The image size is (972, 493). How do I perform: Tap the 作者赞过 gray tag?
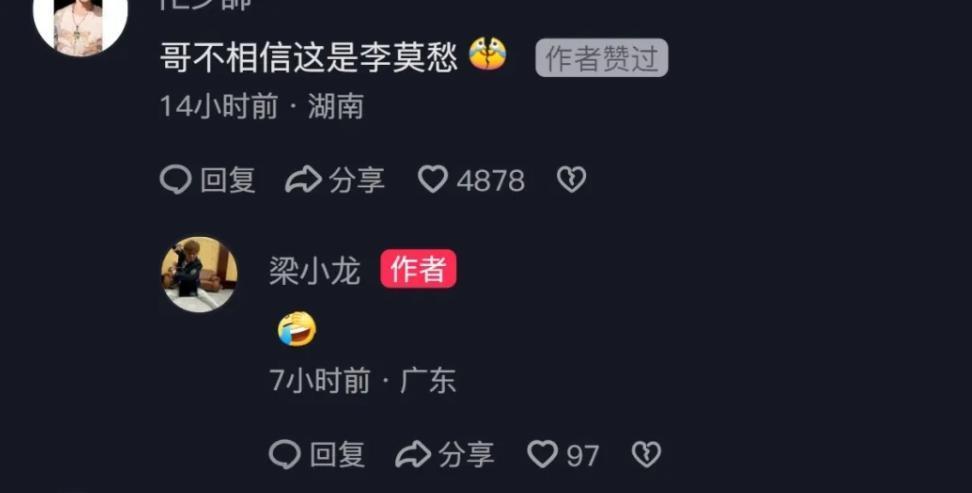point(602,58)
